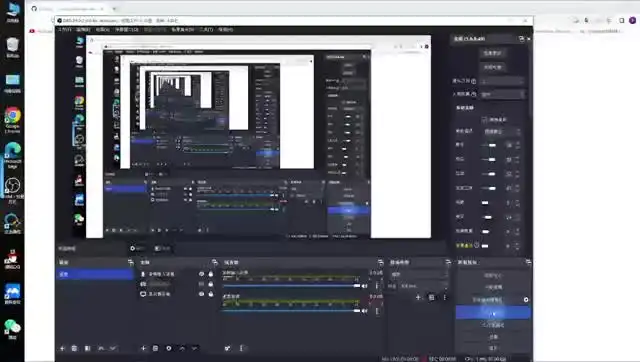The image size is (640, 362).
Task: Toggle visibility eye of the audio input source
Action: tap(201, 274)
